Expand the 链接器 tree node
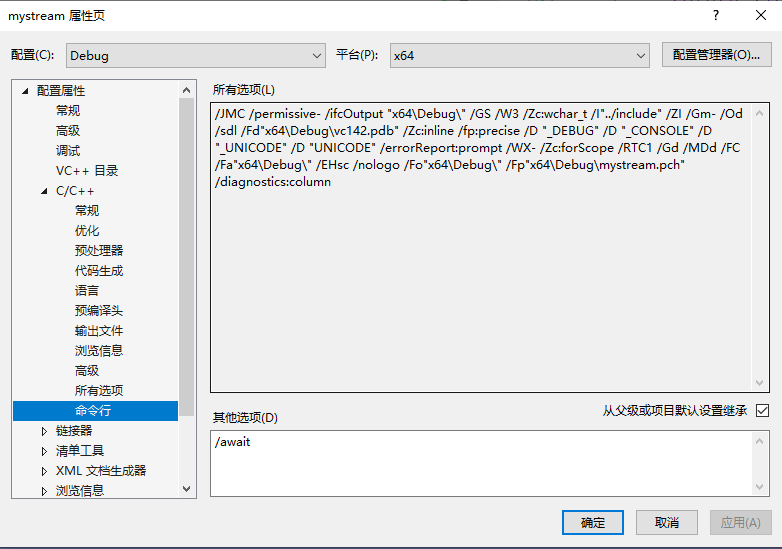The height and width of the screenshot is (549, 782). tap(44, 431)
